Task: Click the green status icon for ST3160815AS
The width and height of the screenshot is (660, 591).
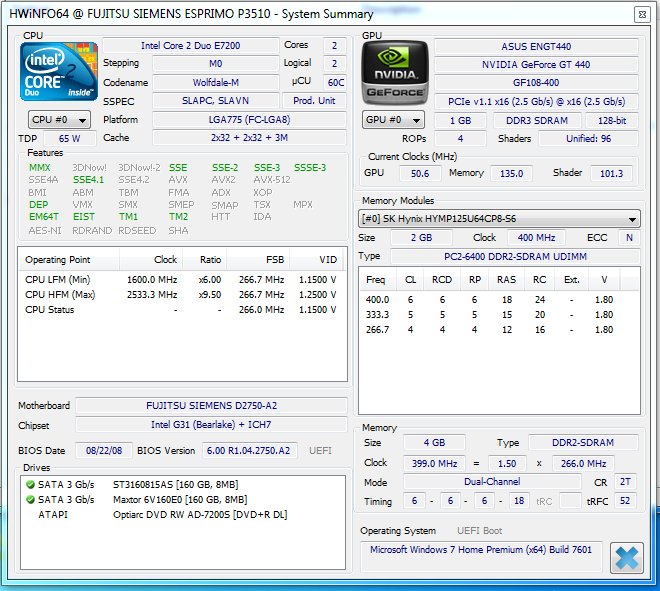Action: pyautogui.click(x=30, y=485)
